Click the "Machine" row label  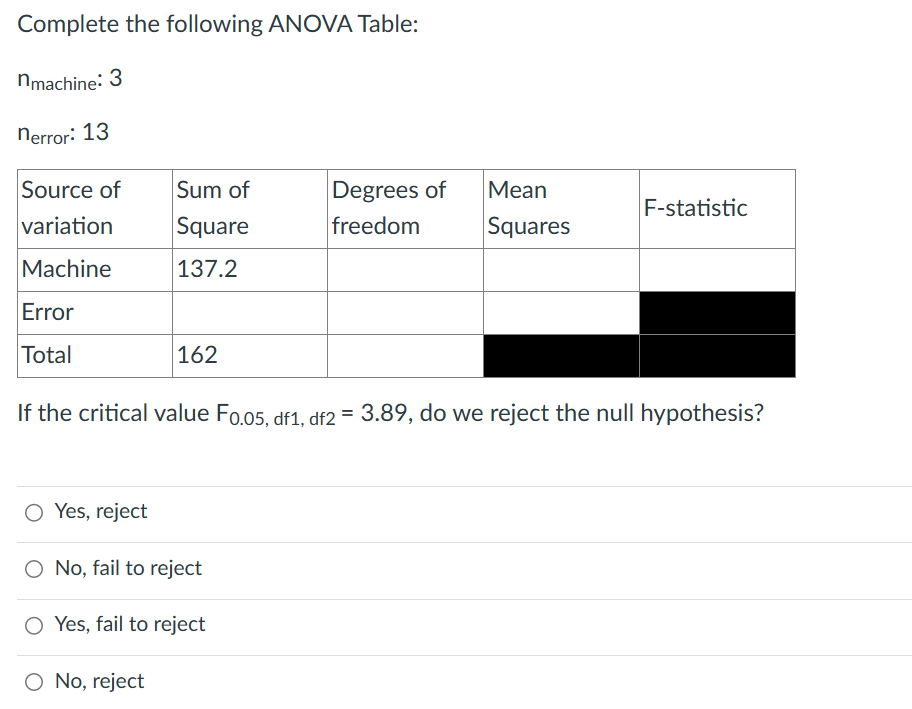[x=66, y=269]
